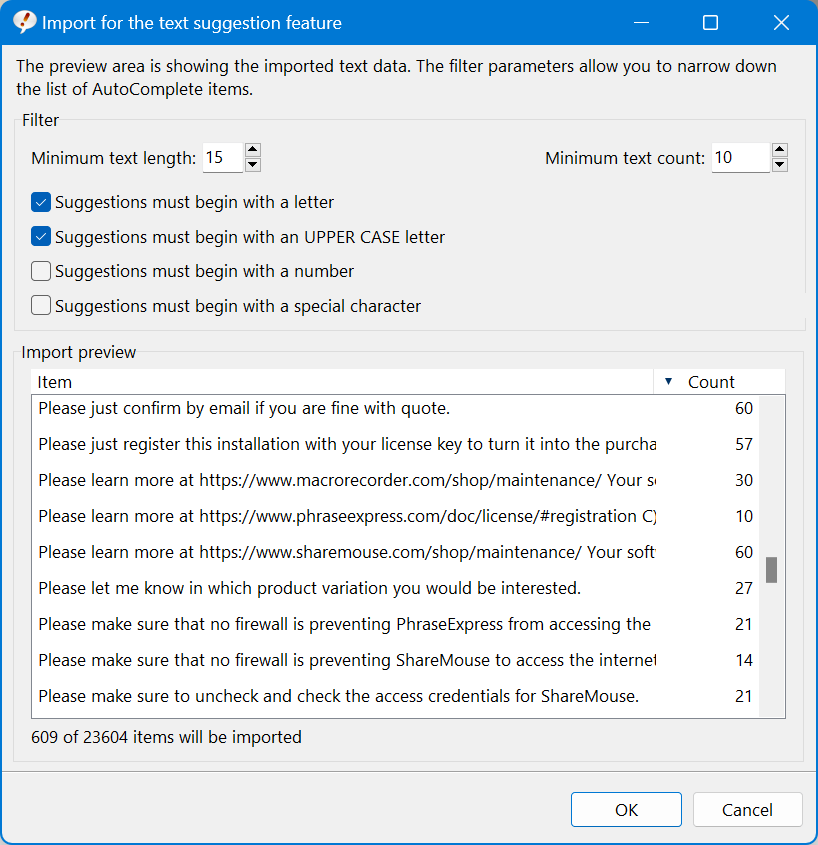Select row with sharemouse.com maintenance link
This screenshot has height=845, width=818.
coord(395,552)
